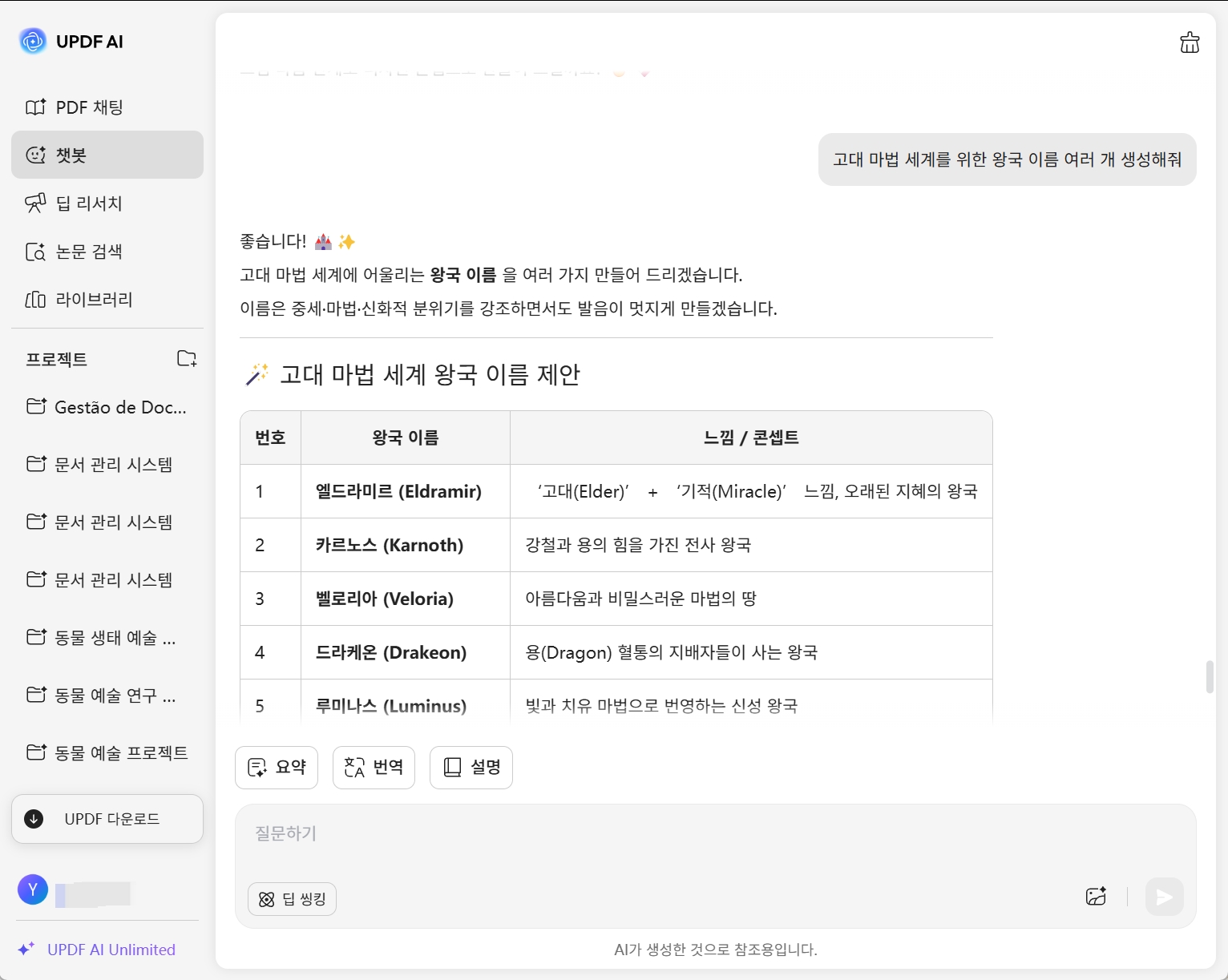The height and width of the screenshot is (980, 1228).
Task: Toggle the 딥 씽킹 deep thinking mode
Action: (293, 899)
